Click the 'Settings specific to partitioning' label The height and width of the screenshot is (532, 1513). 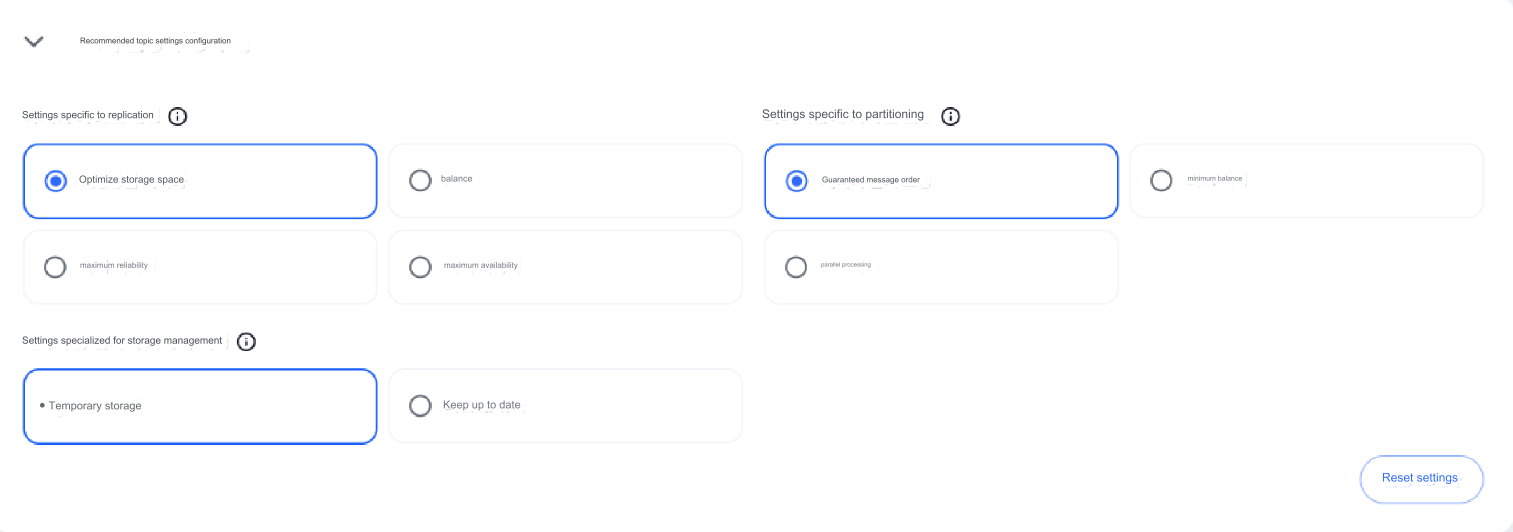(842, 115)
